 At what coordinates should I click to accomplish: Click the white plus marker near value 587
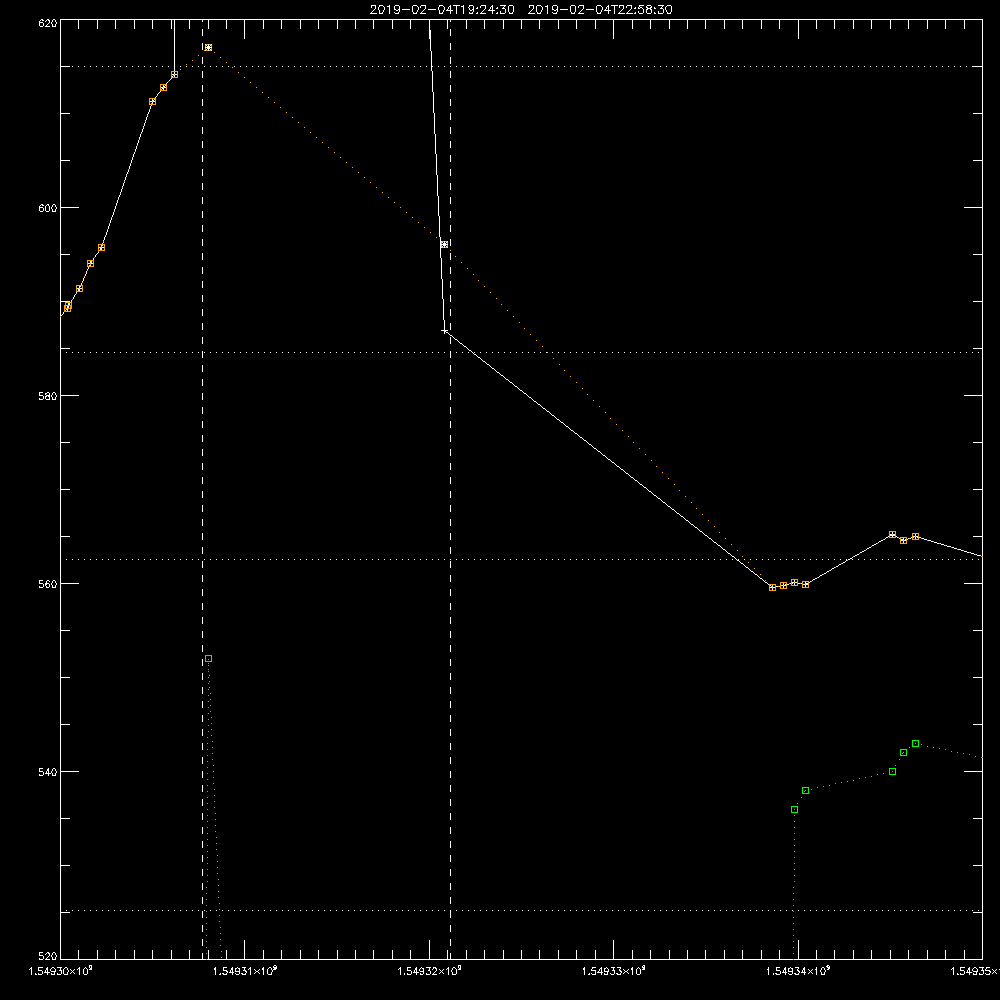(x=445, y=331)
